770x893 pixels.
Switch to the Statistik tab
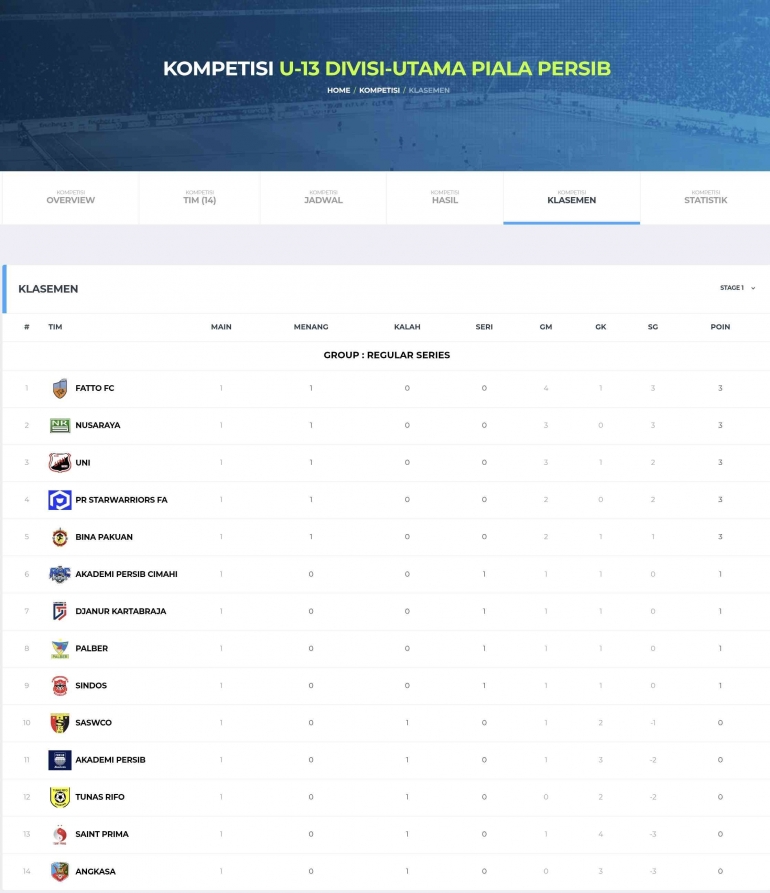pos(705,198)
